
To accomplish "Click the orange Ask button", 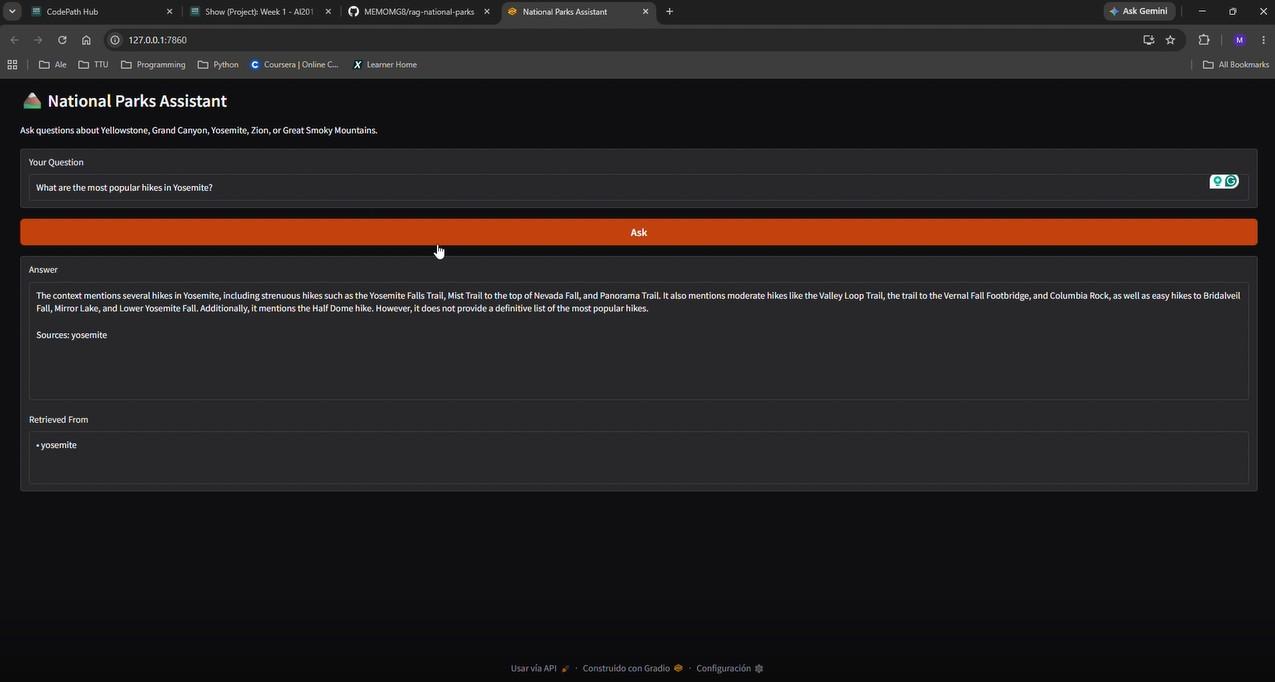I will click(638, 232).
